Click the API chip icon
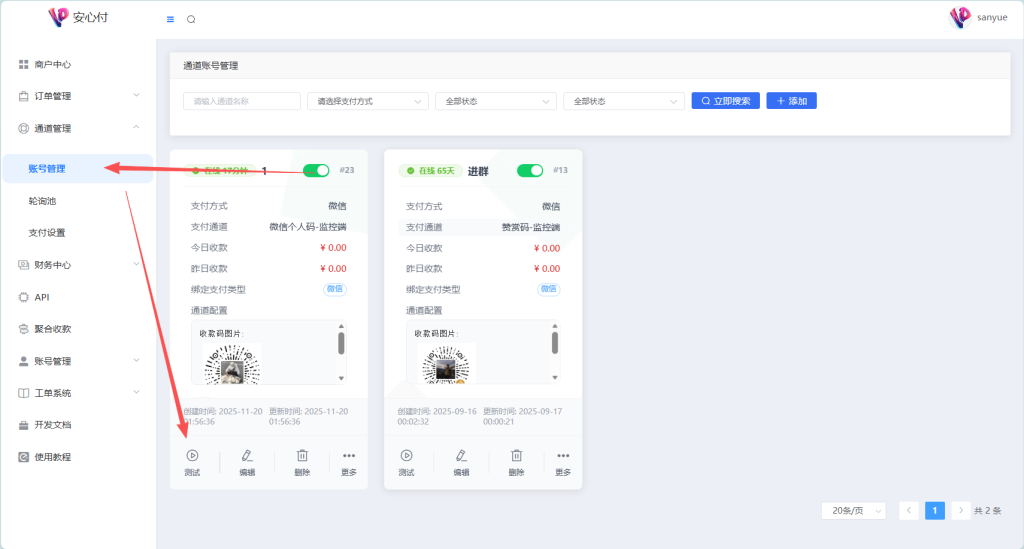 pos(24,297)
